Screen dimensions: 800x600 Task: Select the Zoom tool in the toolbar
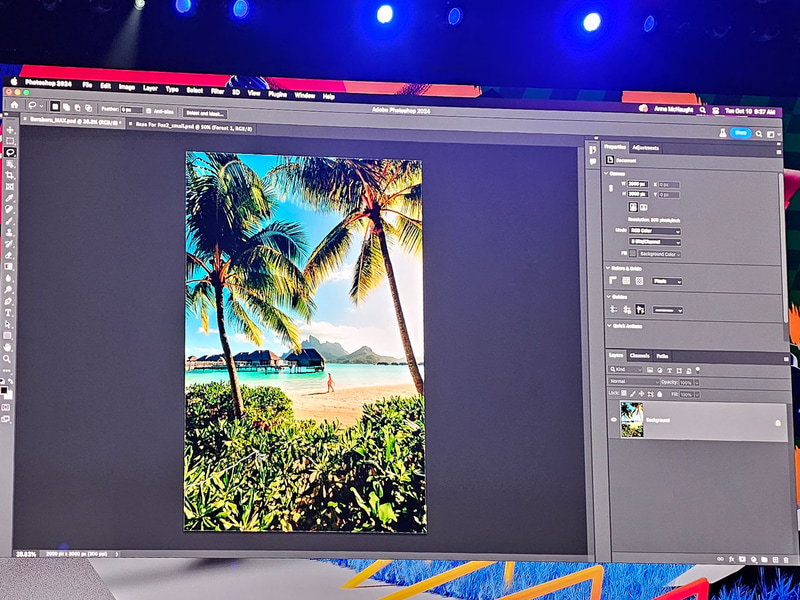(7, 359)
